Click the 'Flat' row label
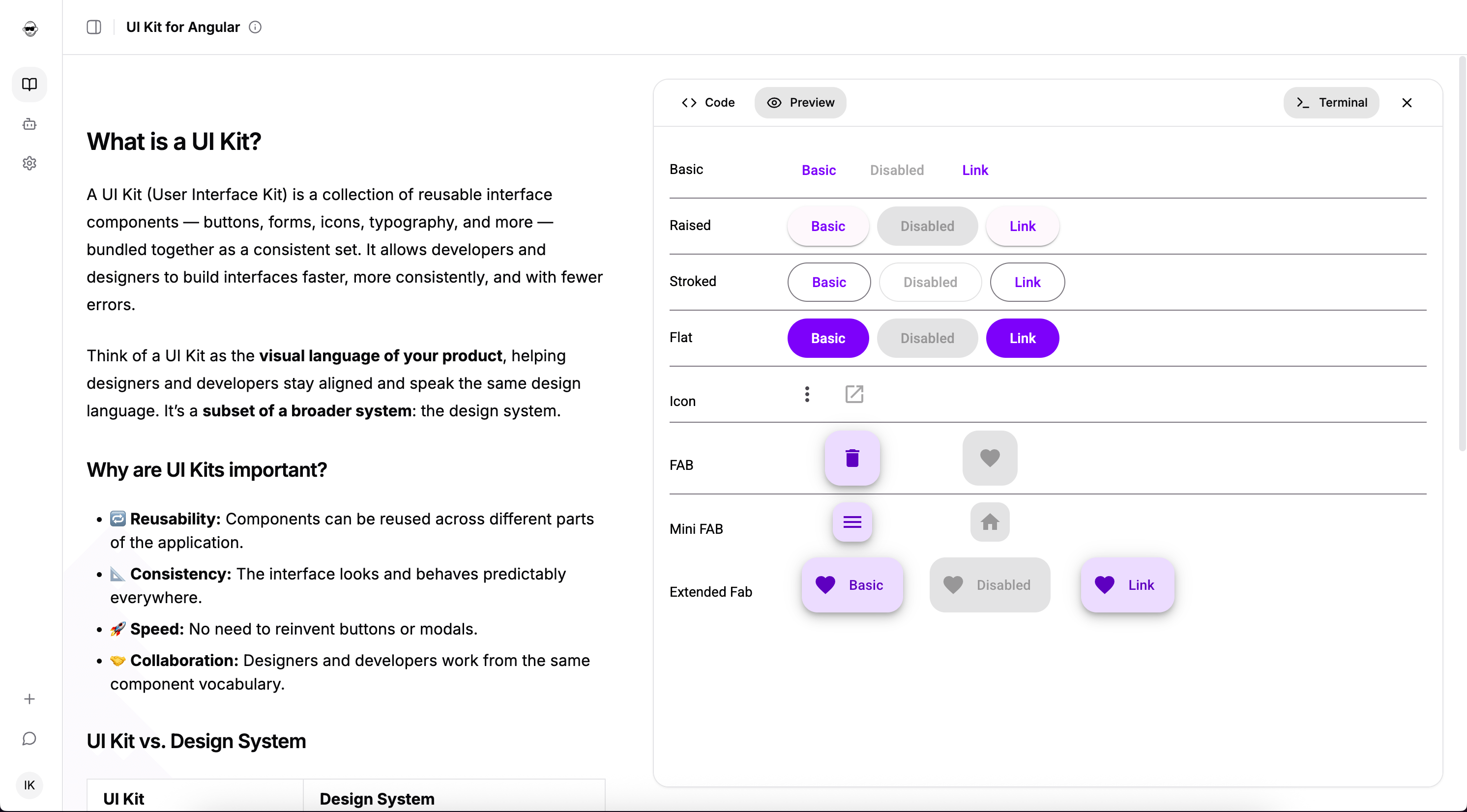Screen dimensions: 1467x812 click(680, 337)
